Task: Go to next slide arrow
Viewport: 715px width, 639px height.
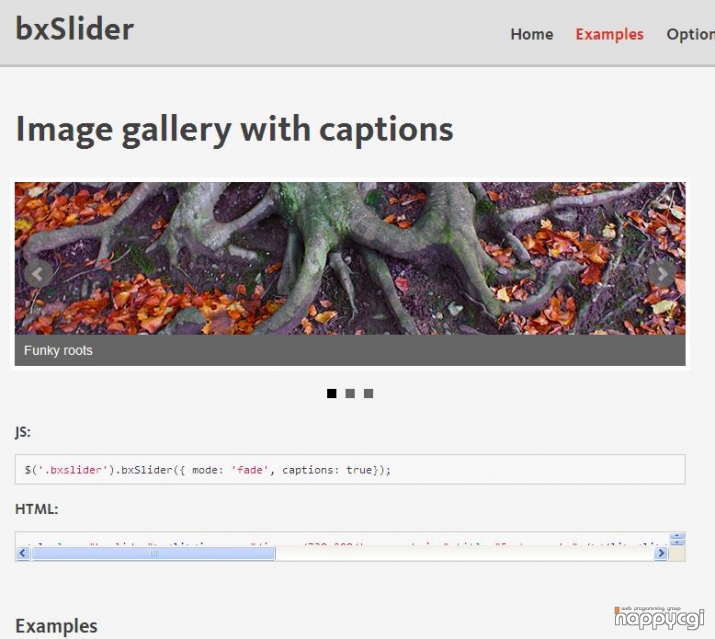Action: 662,274
